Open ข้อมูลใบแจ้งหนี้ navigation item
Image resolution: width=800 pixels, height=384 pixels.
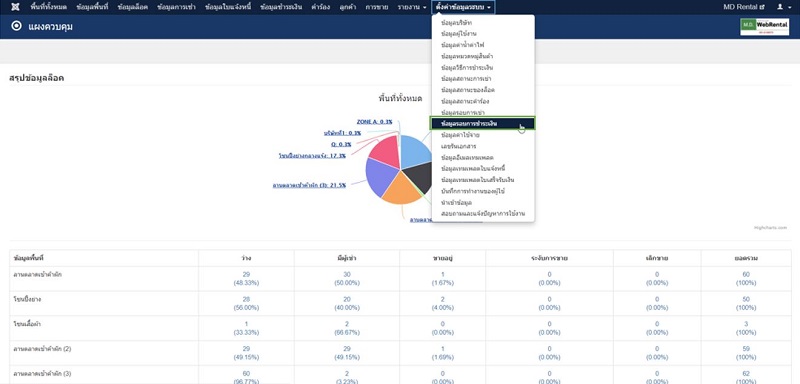pyautogui.click(x=228, y=7)
